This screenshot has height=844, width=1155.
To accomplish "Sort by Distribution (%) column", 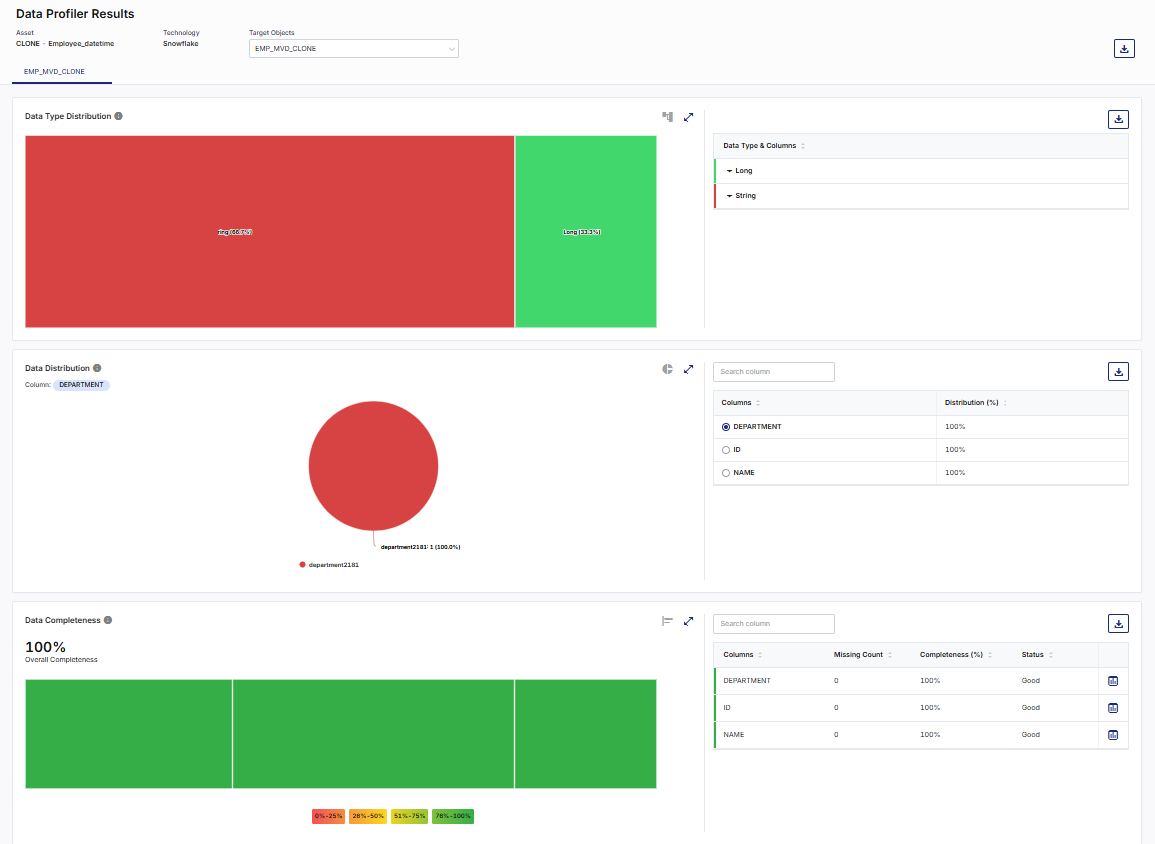I will pos(1005,403).
